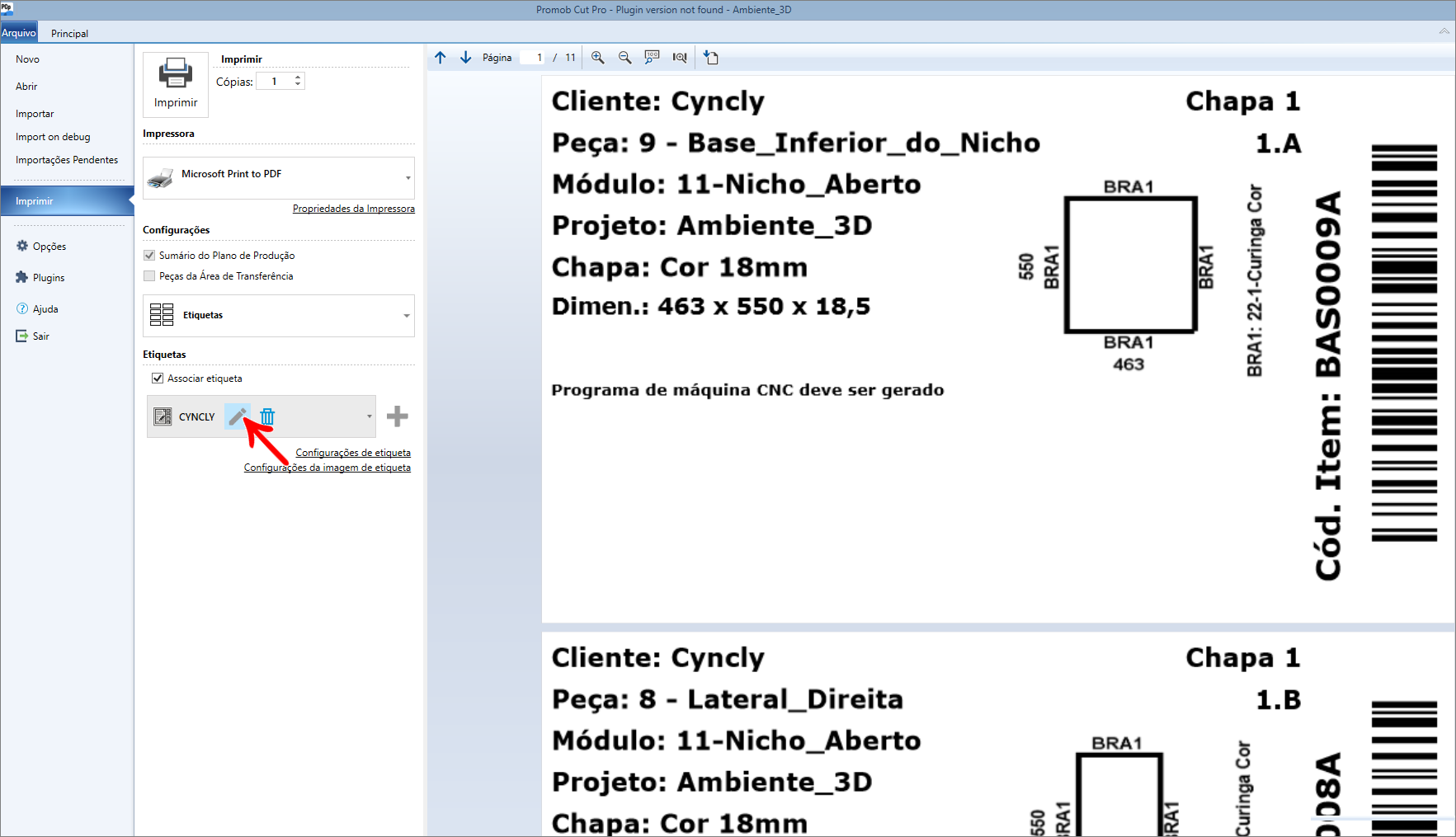The width and height of the screenshot is (1456, 837).
Task: Click the 'Dimen.: 463 x 550 x 18,5' text
Action: (x=711, y=307)
